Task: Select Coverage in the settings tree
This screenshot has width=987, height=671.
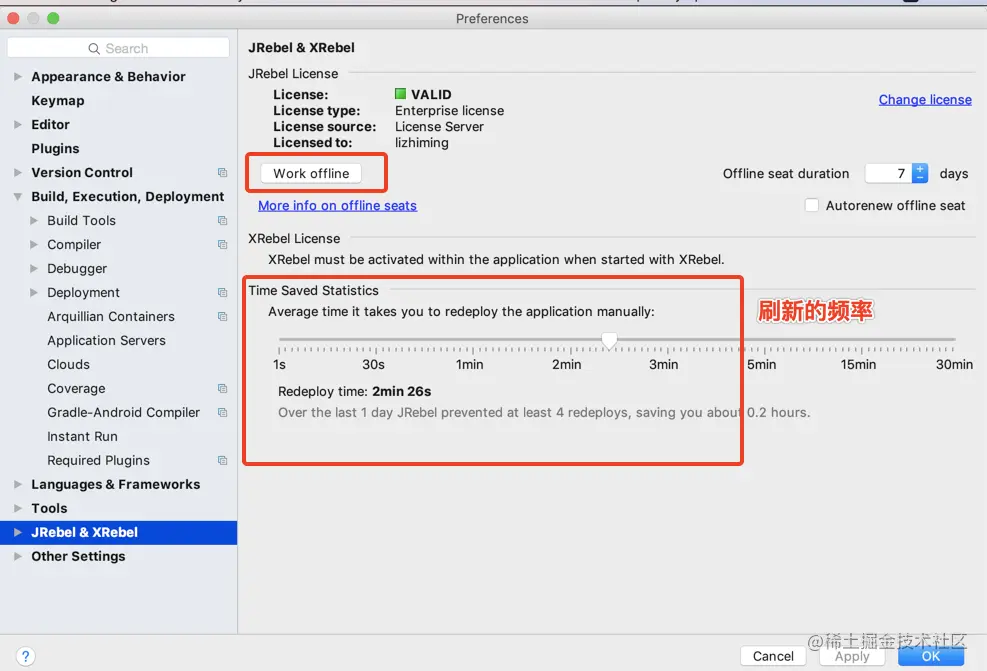Action: coord(76,388)
